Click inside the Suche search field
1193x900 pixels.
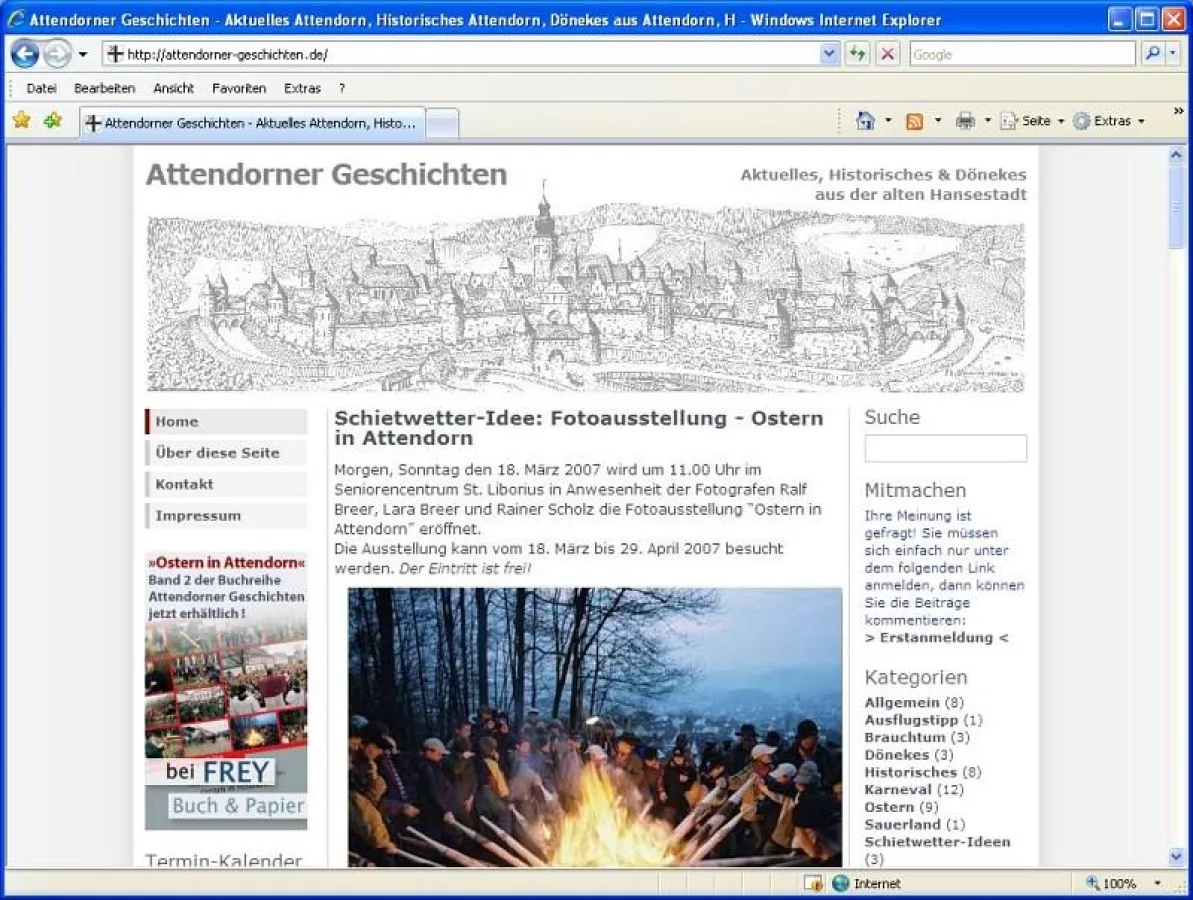click(945, 448)
